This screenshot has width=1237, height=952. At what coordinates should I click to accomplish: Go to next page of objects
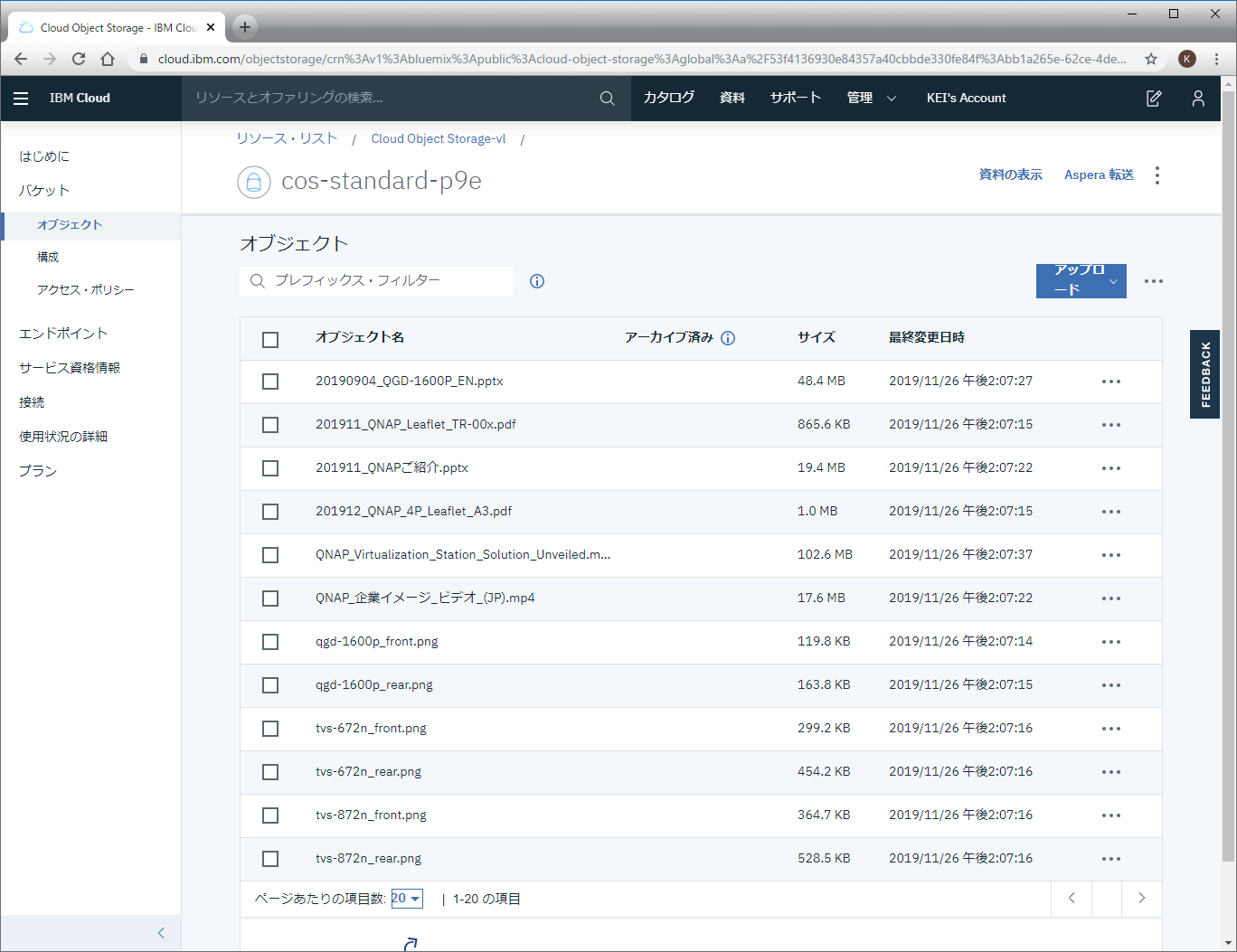[x=1141, y=898]
